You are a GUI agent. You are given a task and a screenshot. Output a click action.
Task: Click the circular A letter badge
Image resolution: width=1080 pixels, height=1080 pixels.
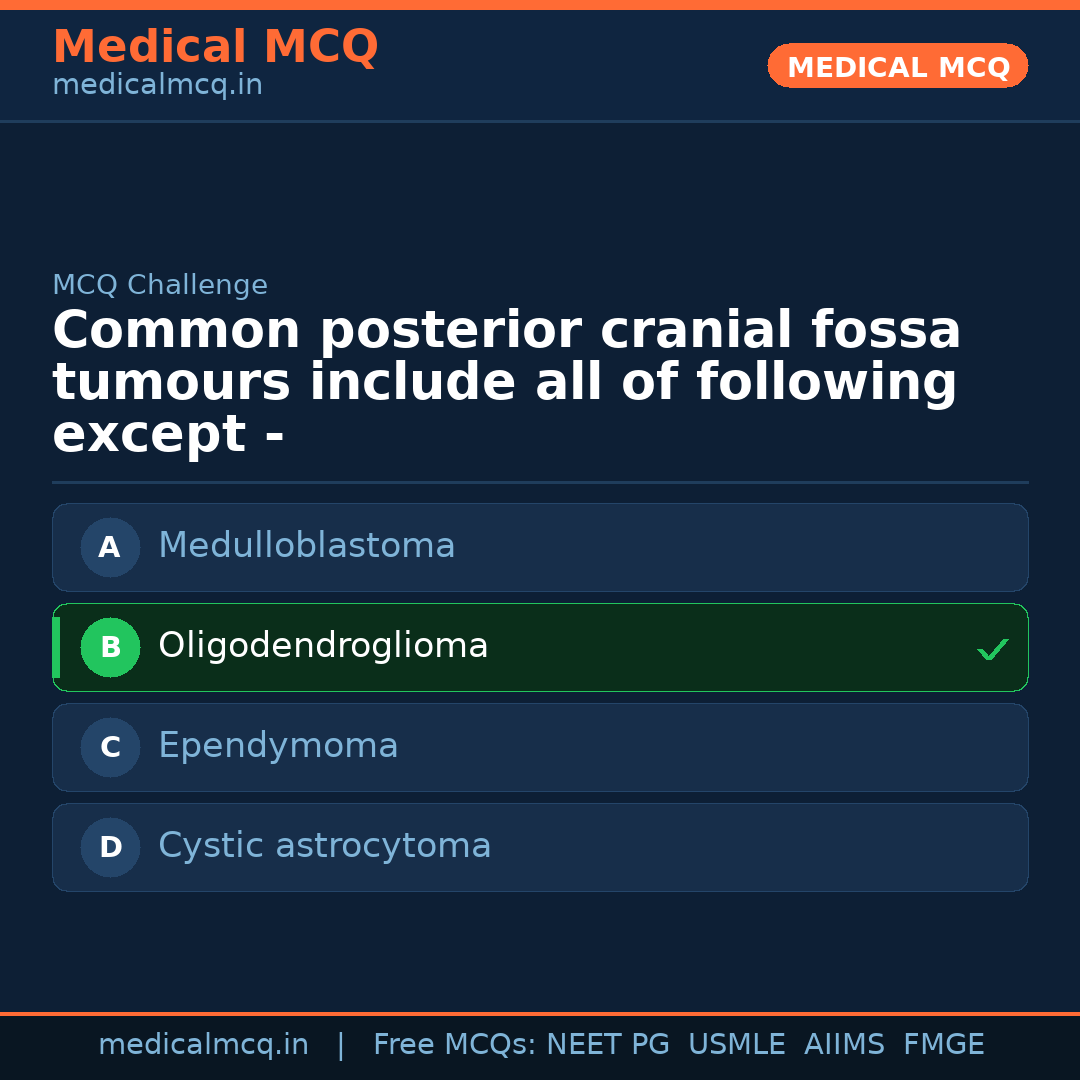(x=110, y=547)
